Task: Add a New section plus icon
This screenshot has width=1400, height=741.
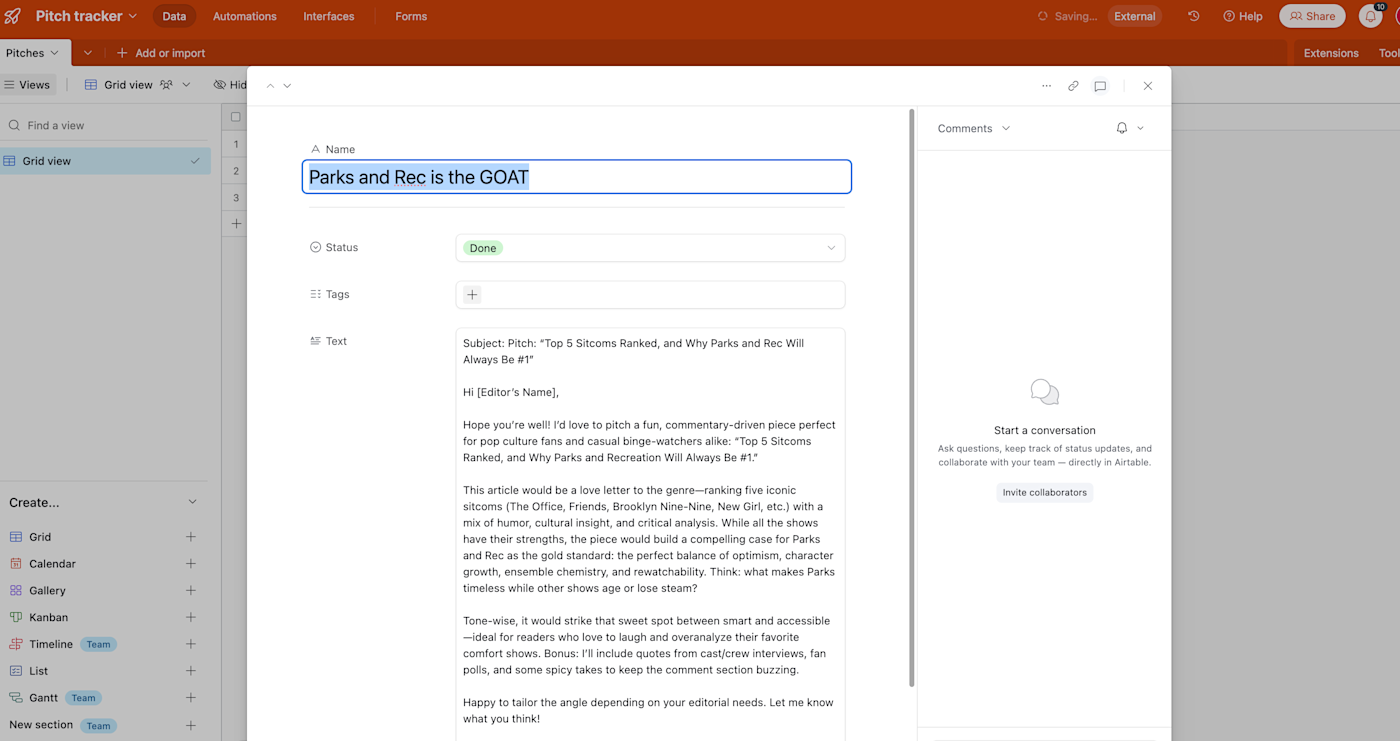Action: pos(191,725)
